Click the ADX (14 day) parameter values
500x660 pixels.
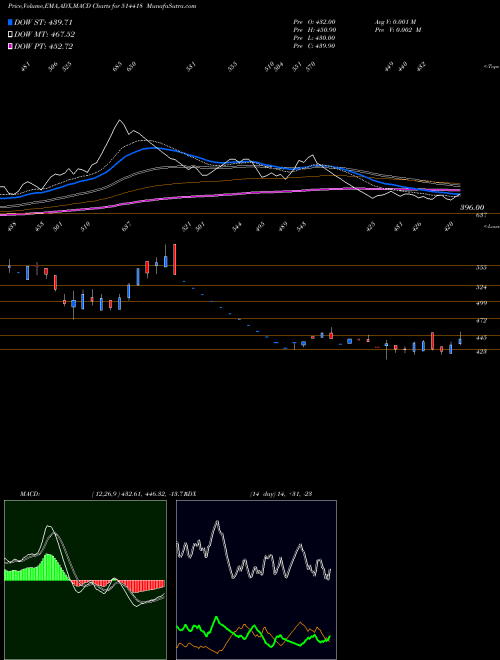pyautogui.click(x=280, y=494)
